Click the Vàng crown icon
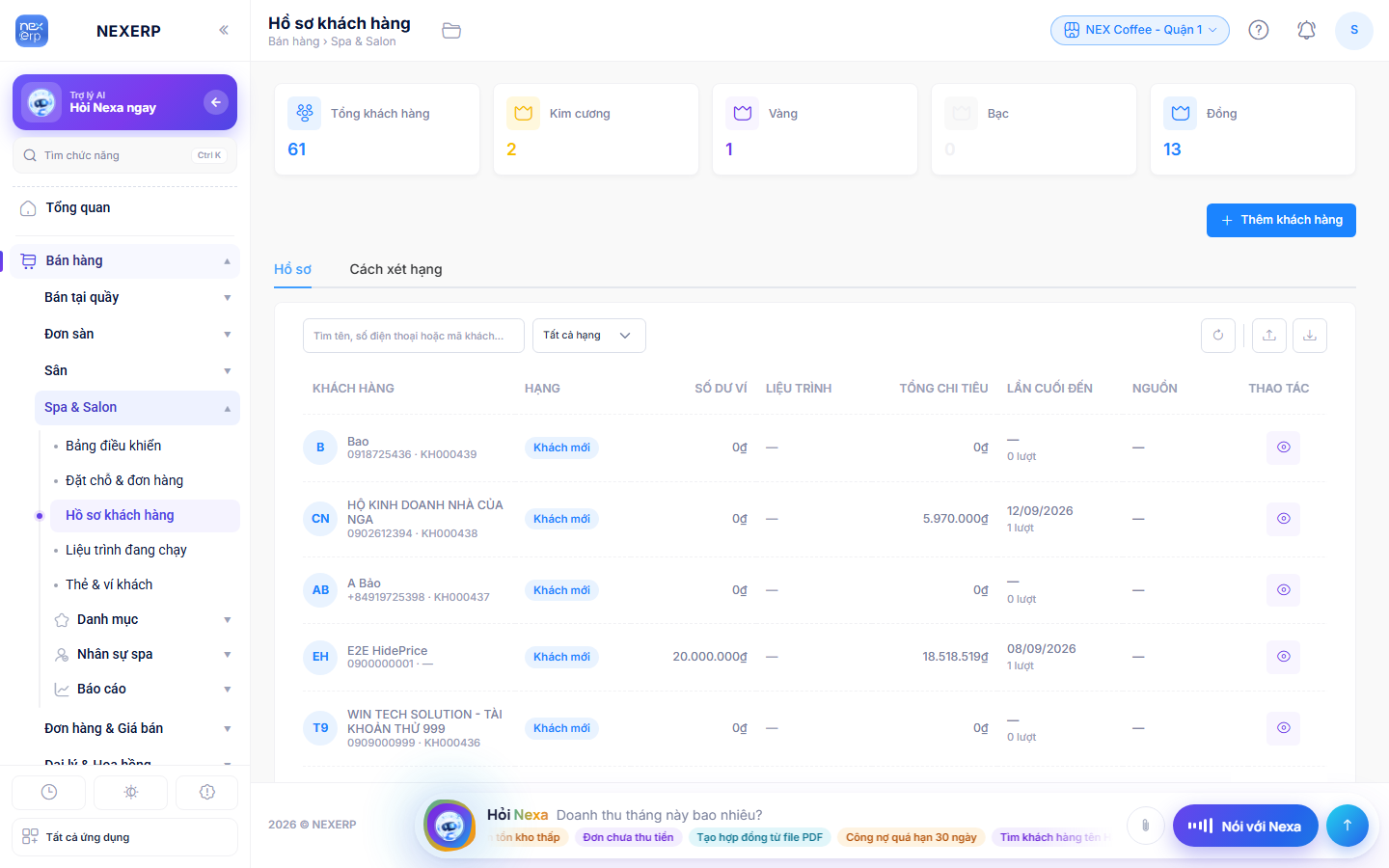This screenshot has width=1389, height=868. 743,113
